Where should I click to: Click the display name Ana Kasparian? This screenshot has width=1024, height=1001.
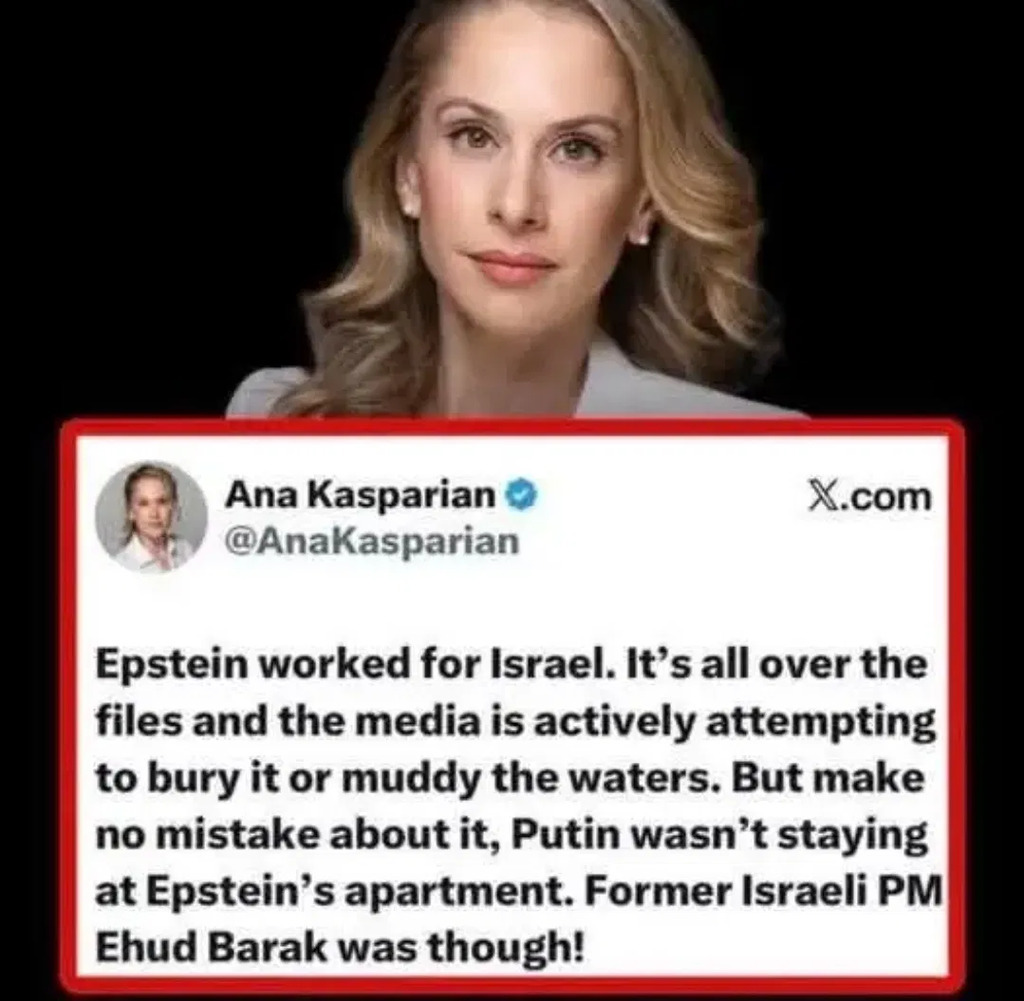coord(360,496)
